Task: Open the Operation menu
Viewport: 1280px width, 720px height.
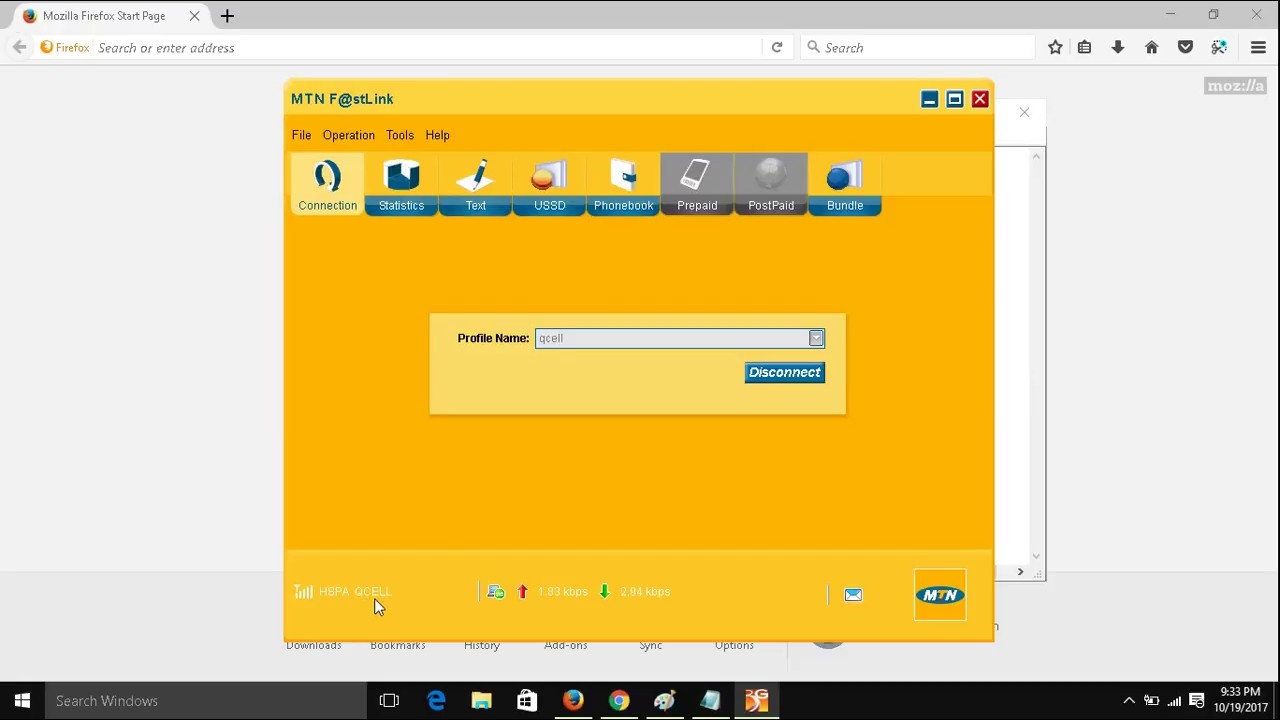Action: [348, 135]
